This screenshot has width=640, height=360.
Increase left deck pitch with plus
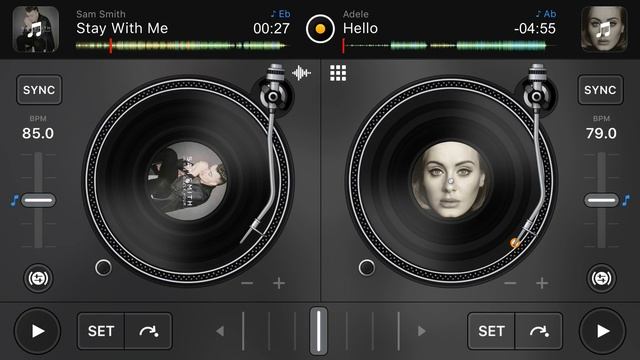tap(279, 283)
